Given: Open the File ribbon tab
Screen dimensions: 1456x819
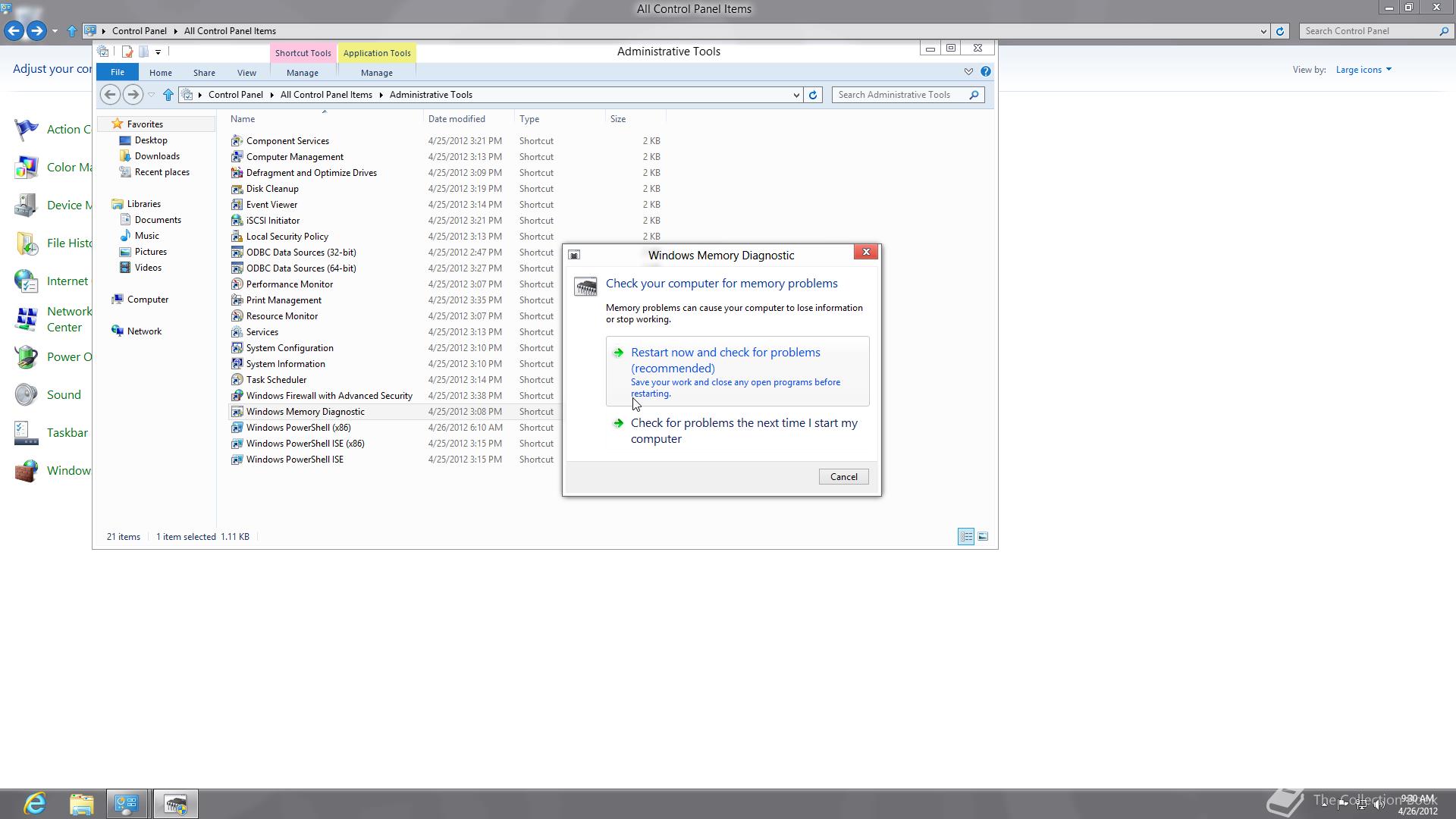Looking at the screenshot, I should tap(118, 72).
